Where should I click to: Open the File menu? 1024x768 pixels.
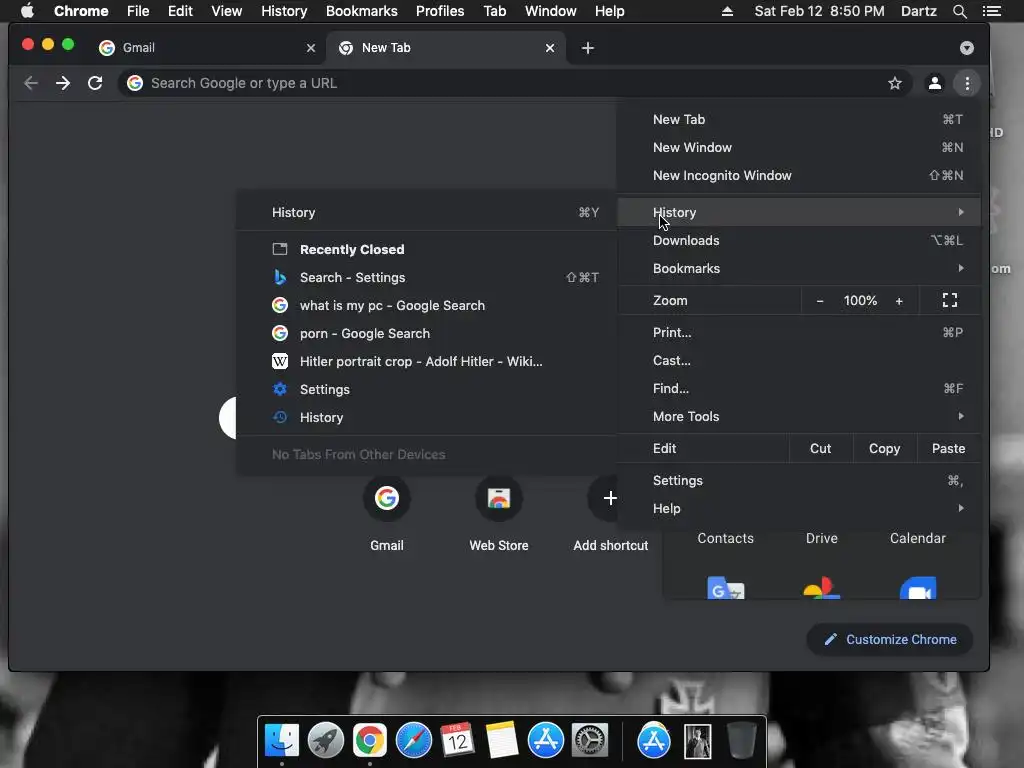point(138,11)
